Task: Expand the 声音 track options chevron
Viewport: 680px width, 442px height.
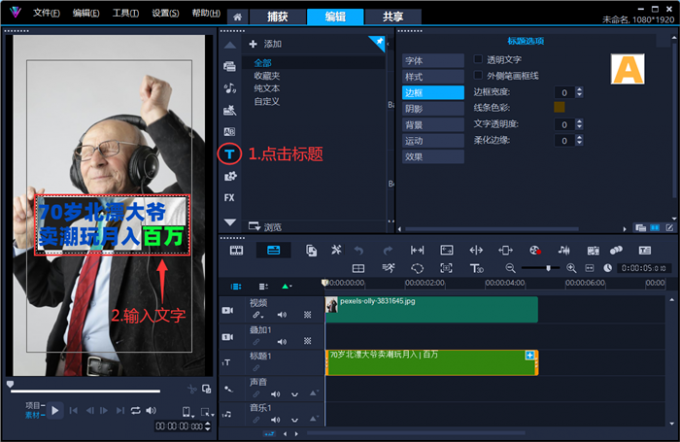Action: [x=295, y=394]
